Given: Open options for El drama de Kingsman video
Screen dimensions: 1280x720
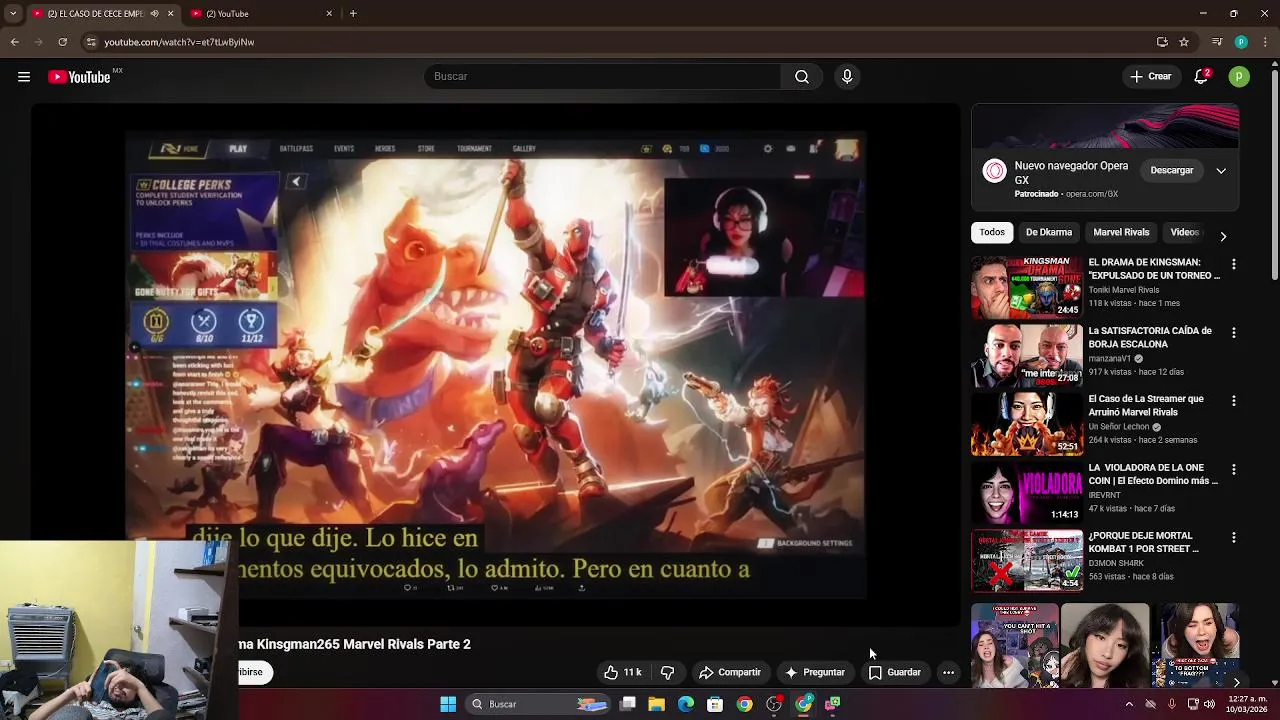Looking at the screenshot, I should (x=1233, y=264).
